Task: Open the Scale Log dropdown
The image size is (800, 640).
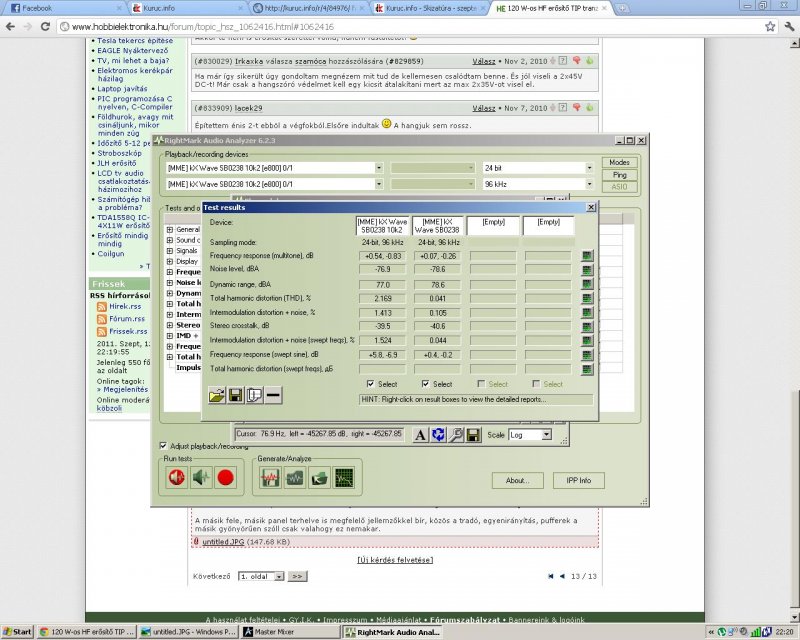Action: 546,435
